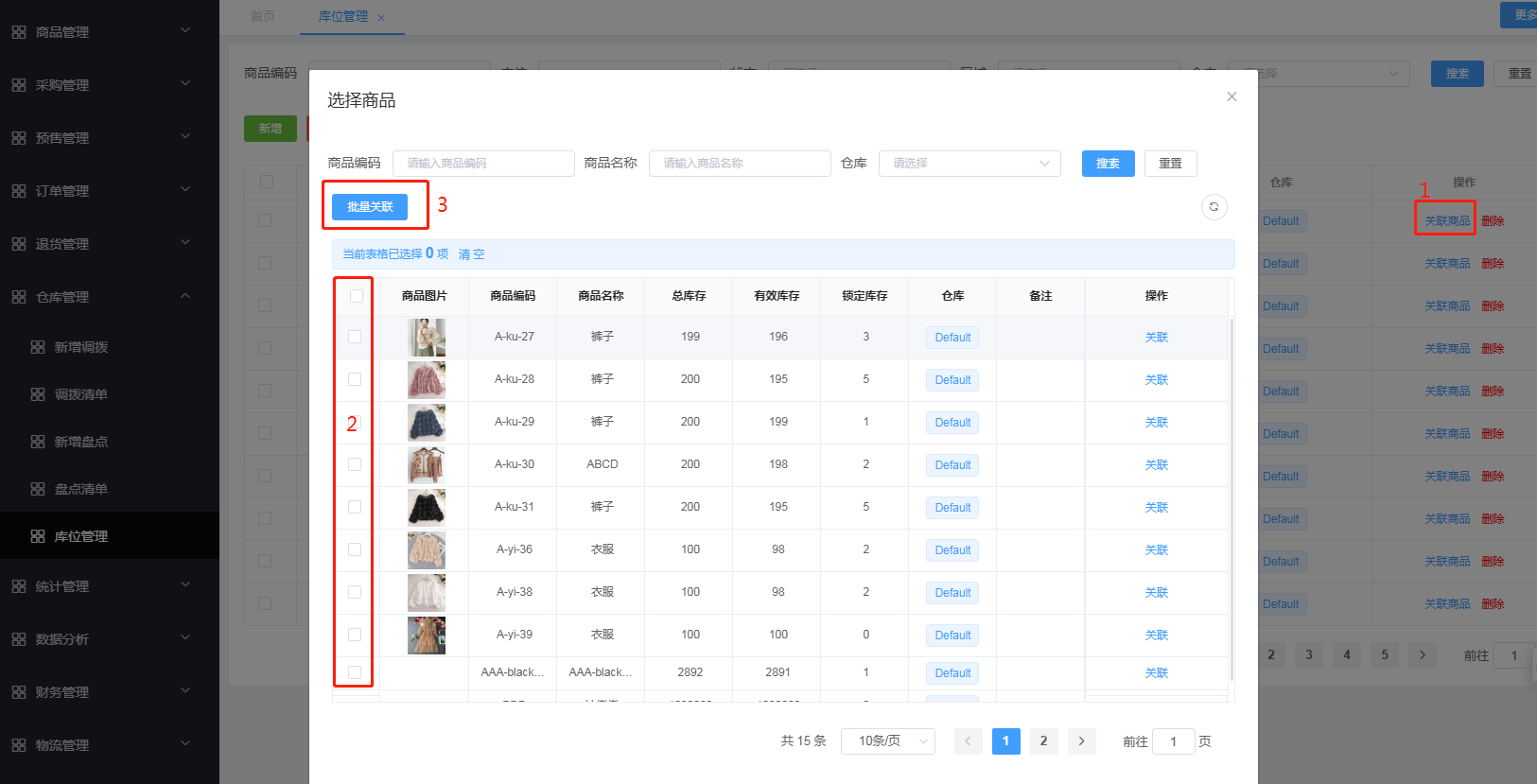Open the A-yi-39 product thumbnail
This screenshot has height=784, width=1537.
pyautogui.click(x=427, y=636)
